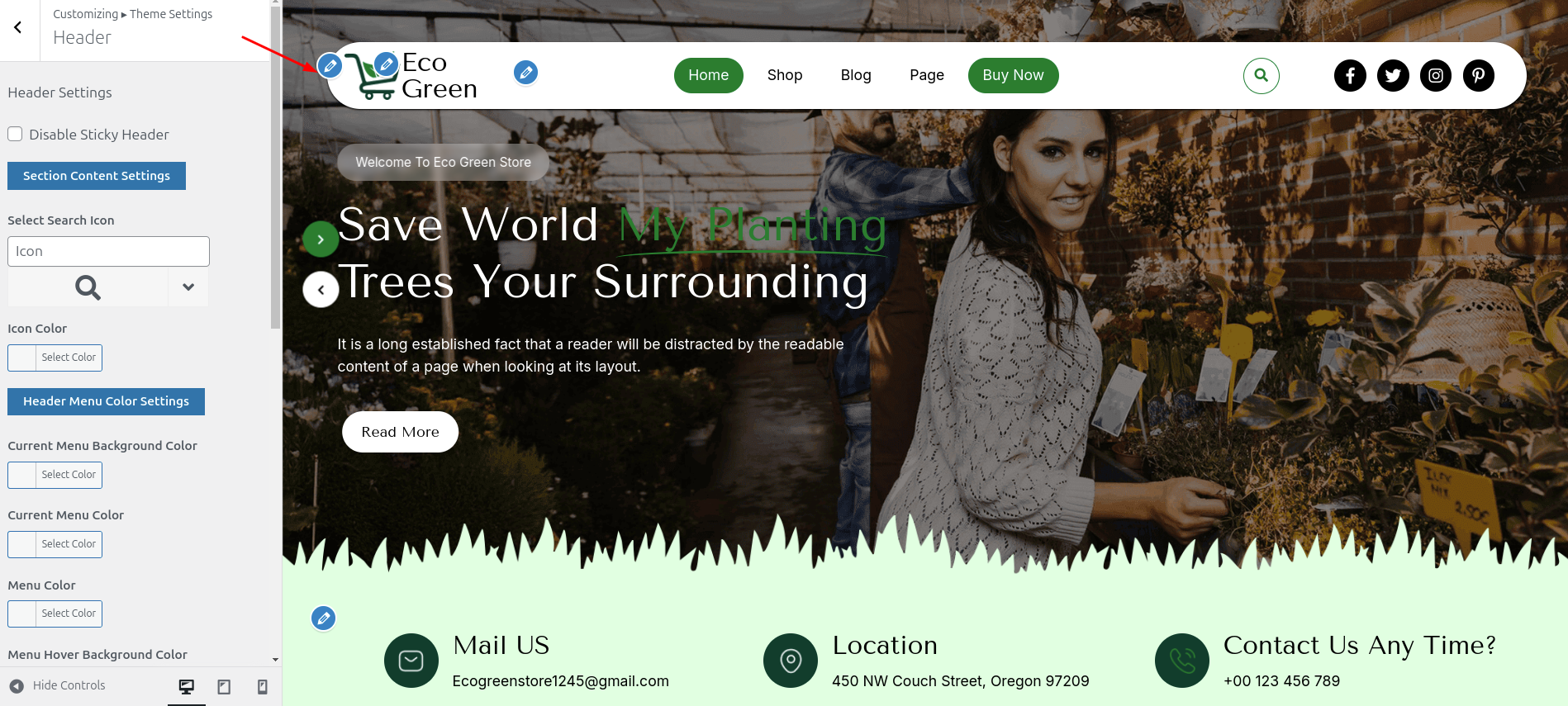Open the Facebook social icon
Viewport: 1568px width, 706px height.
1350,75
